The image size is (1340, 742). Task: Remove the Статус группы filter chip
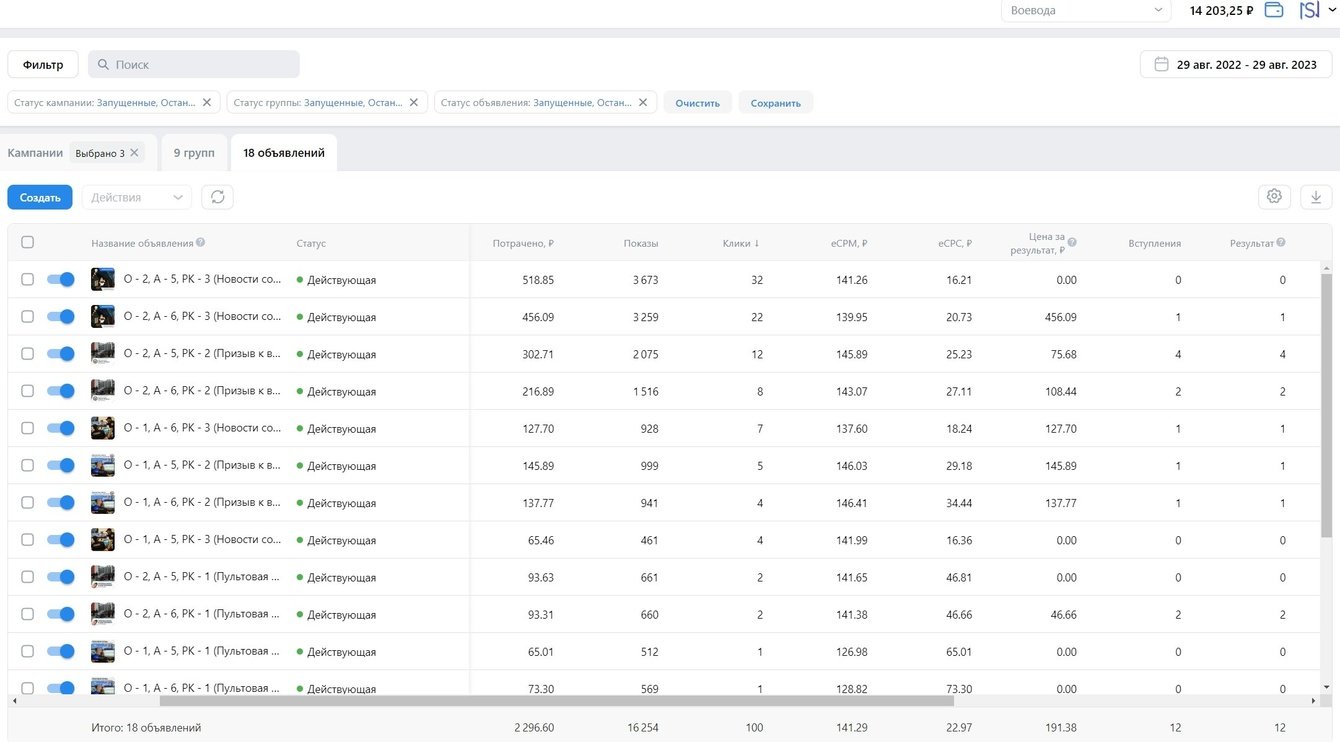click(x=415, y=102)
